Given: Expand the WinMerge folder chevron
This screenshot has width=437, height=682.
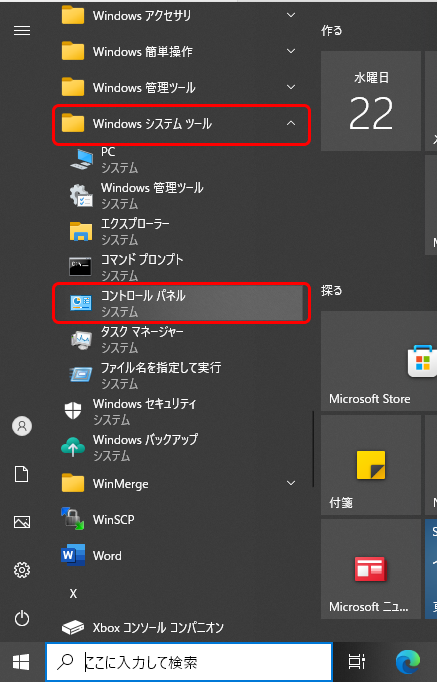Looking at the screenshot, I should pos(291,483).
